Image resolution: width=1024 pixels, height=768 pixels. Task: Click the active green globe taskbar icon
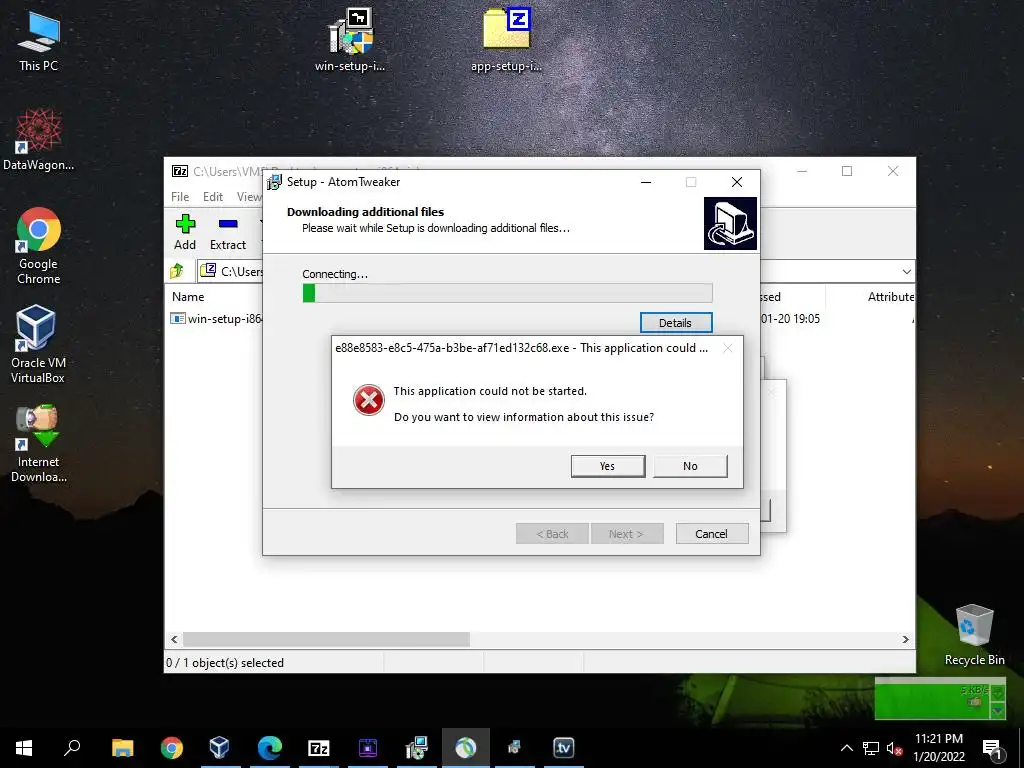click(x=466, y=748)
